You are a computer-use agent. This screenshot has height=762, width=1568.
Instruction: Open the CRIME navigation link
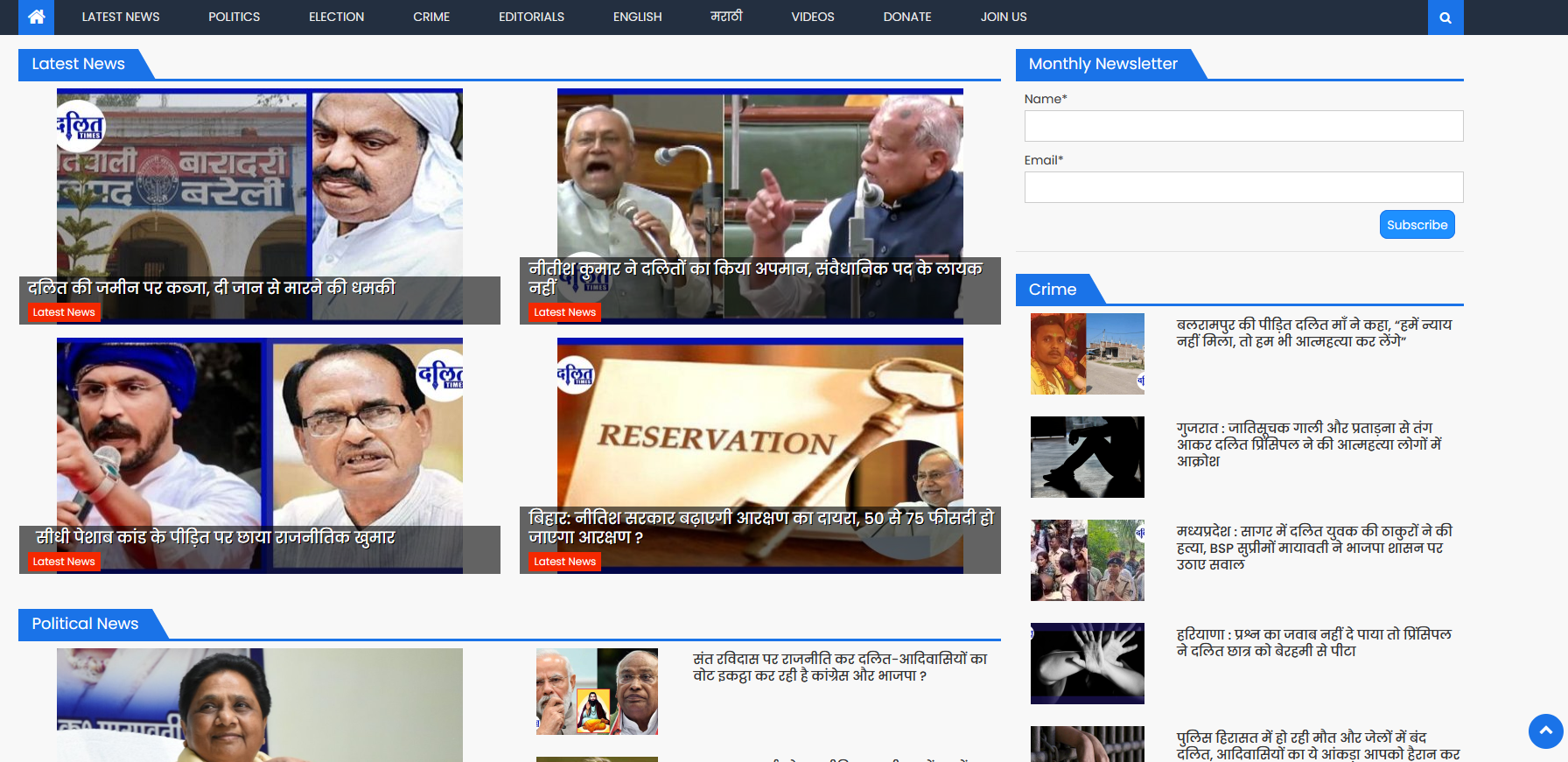pyautogui.click(x=431, y=17)
